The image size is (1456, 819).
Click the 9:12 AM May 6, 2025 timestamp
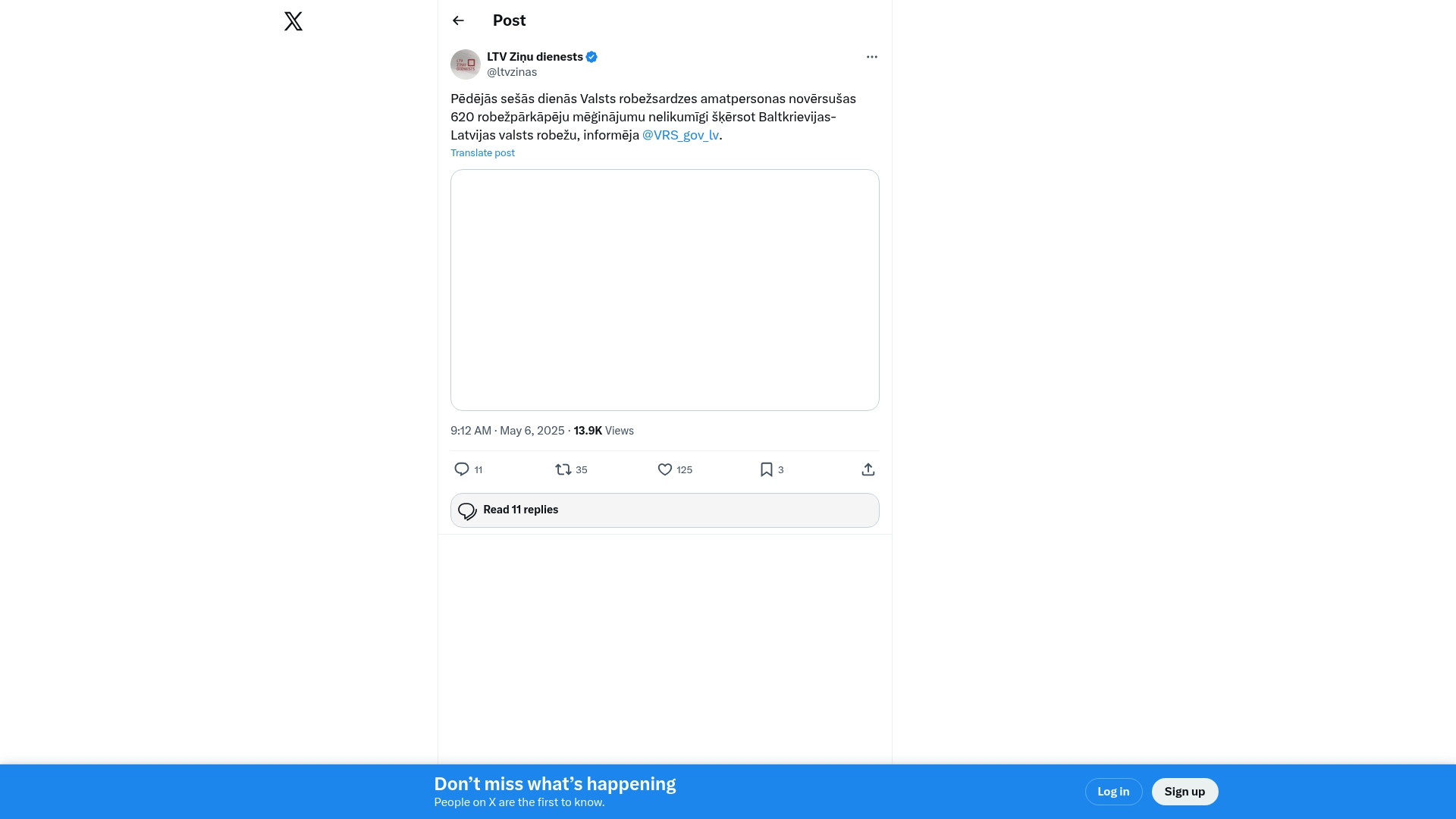click(507, 431)
